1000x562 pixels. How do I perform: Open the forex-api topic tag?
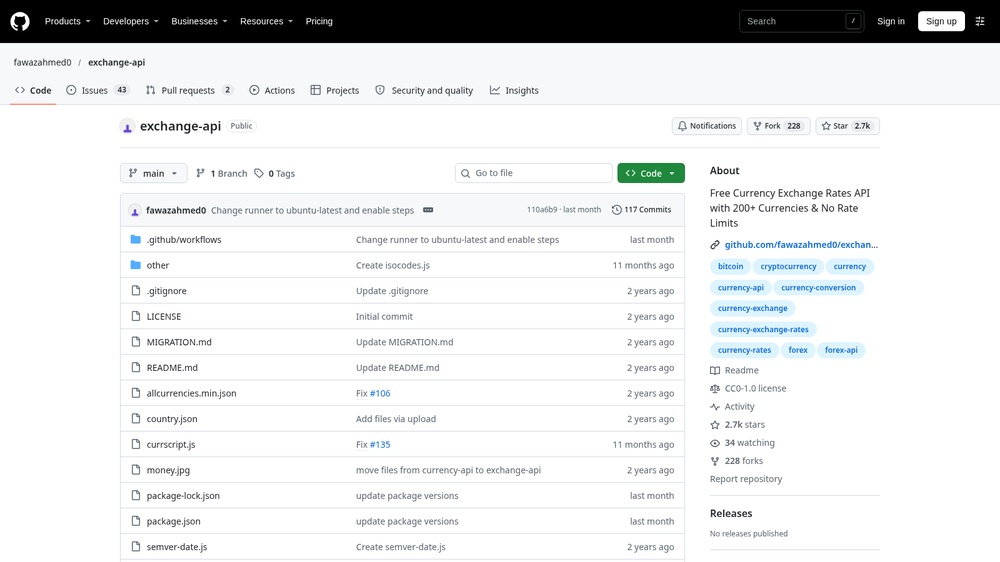(x=841, y=350)
